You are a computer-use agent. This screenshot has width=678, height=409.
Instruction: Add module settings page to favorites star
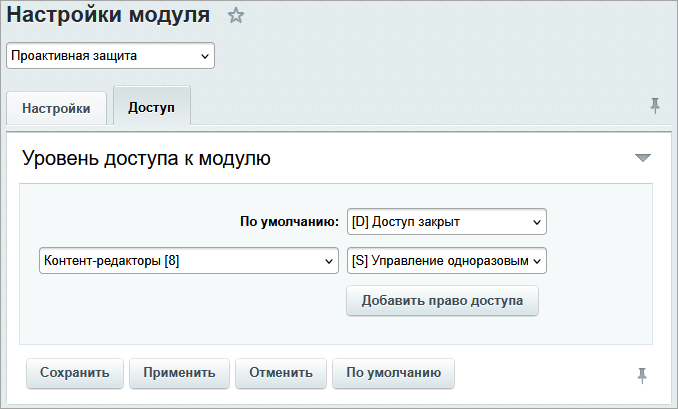pos(235,15)
